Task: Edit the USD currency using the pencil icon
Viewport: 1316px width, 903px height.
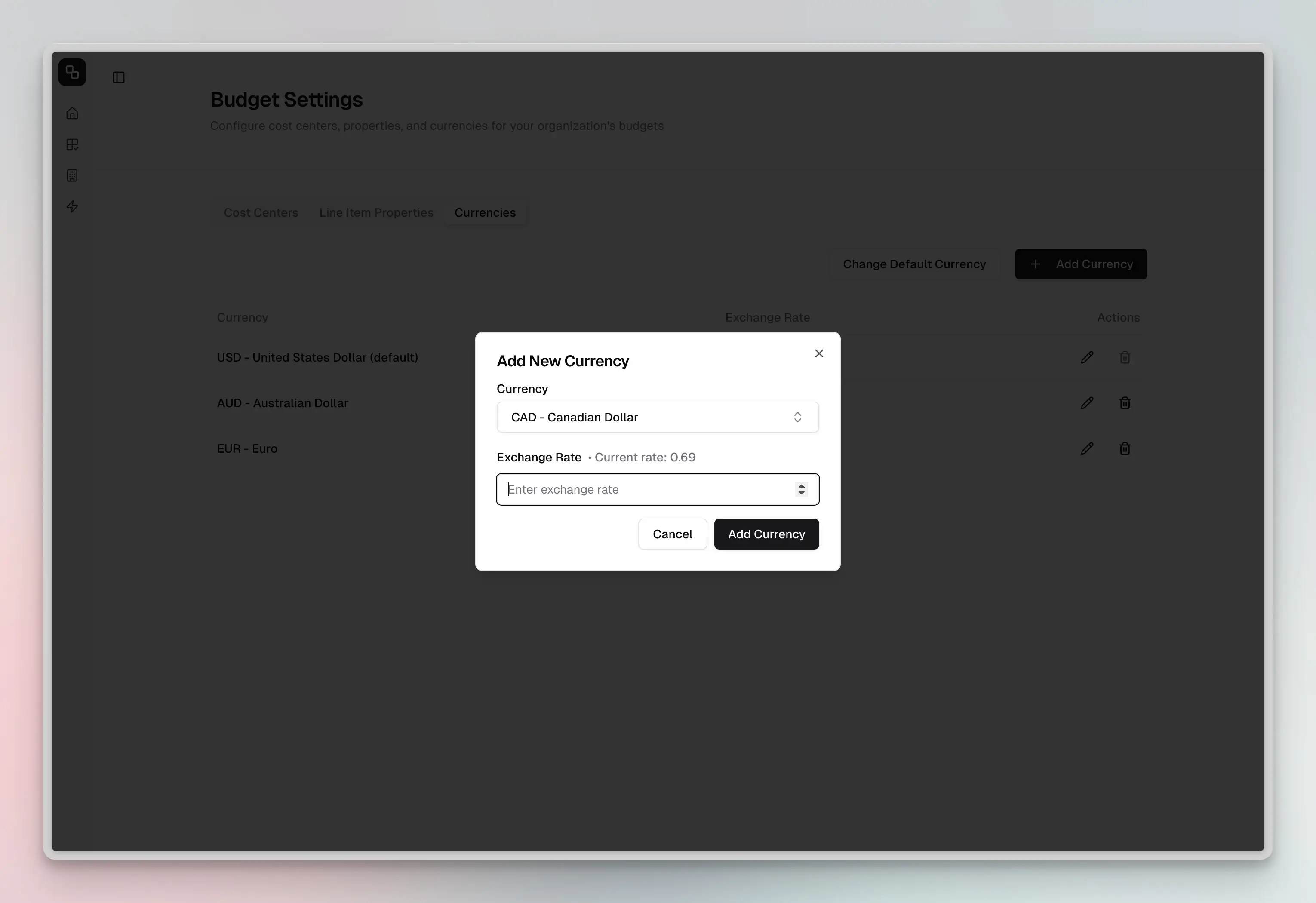Action: [1087, 357]
